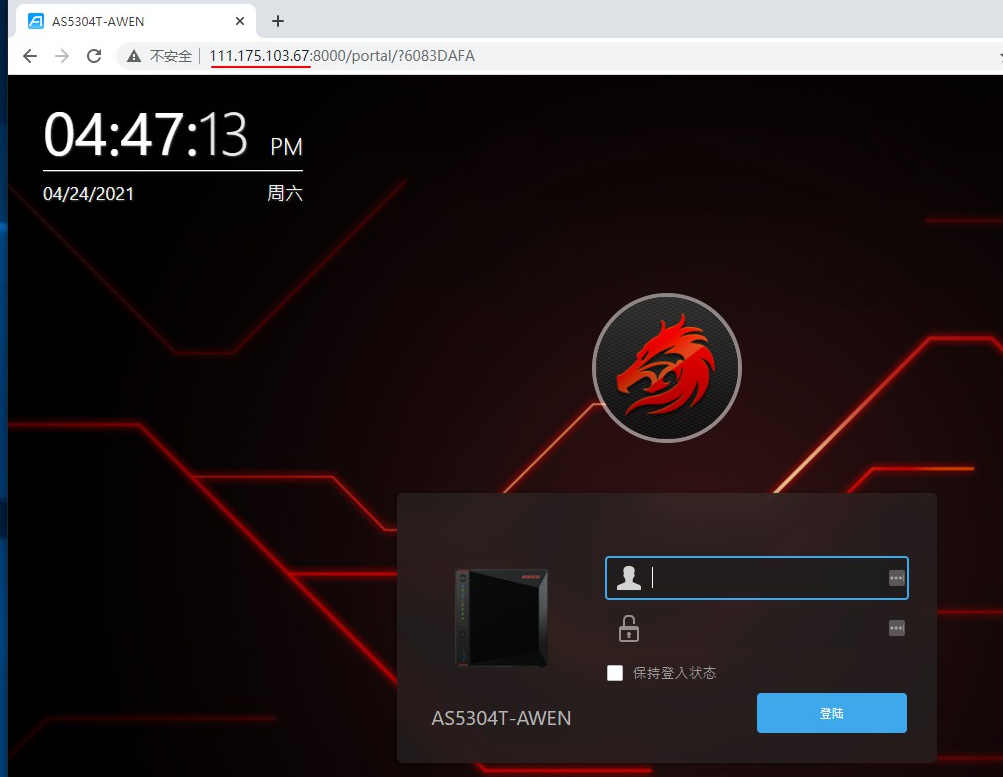Reload the current page
This screenshot has width=1003, height=777.
click(94, 56)
